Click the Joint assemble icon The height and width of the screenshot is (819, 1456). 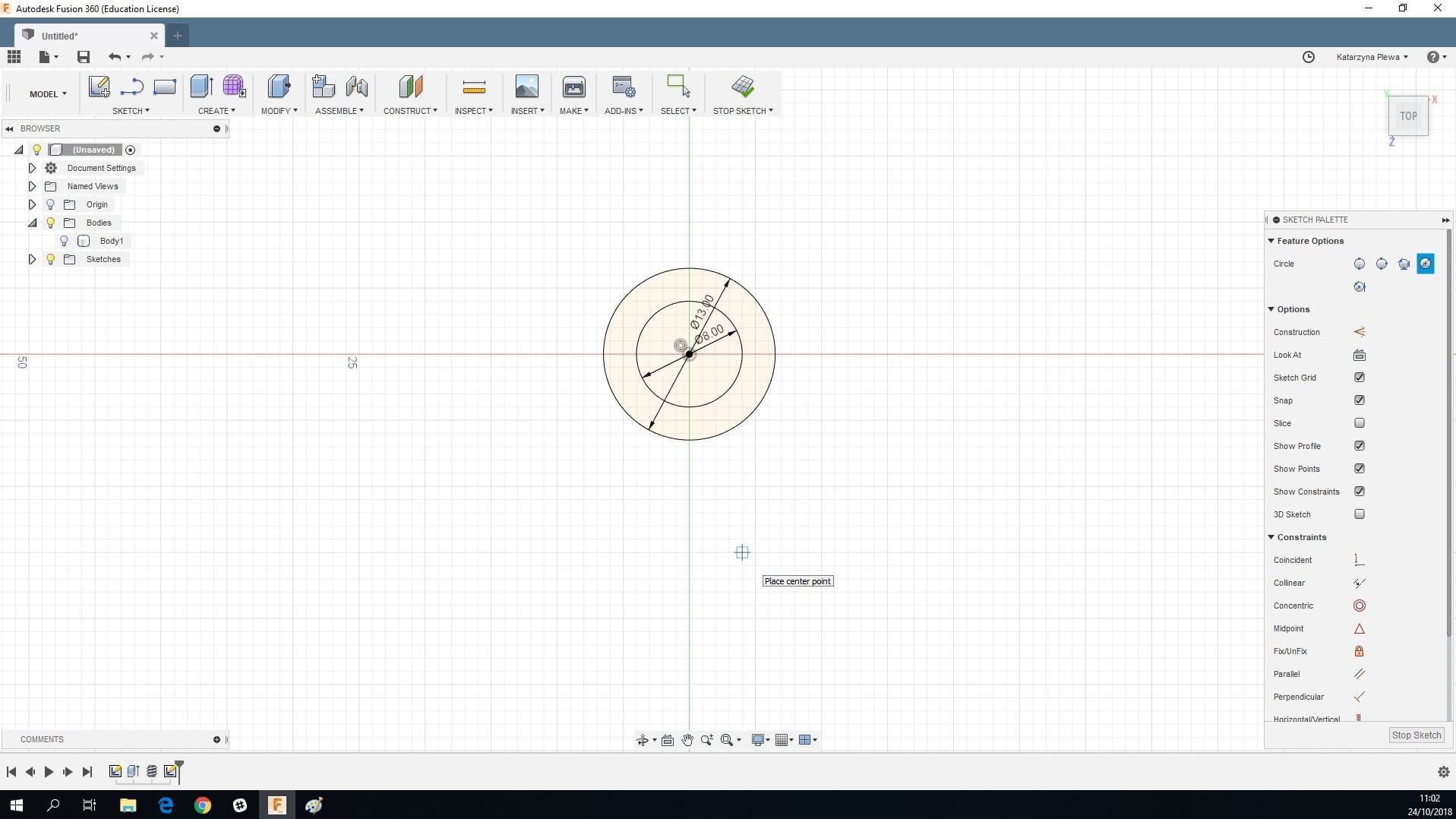tap(356, 86)
